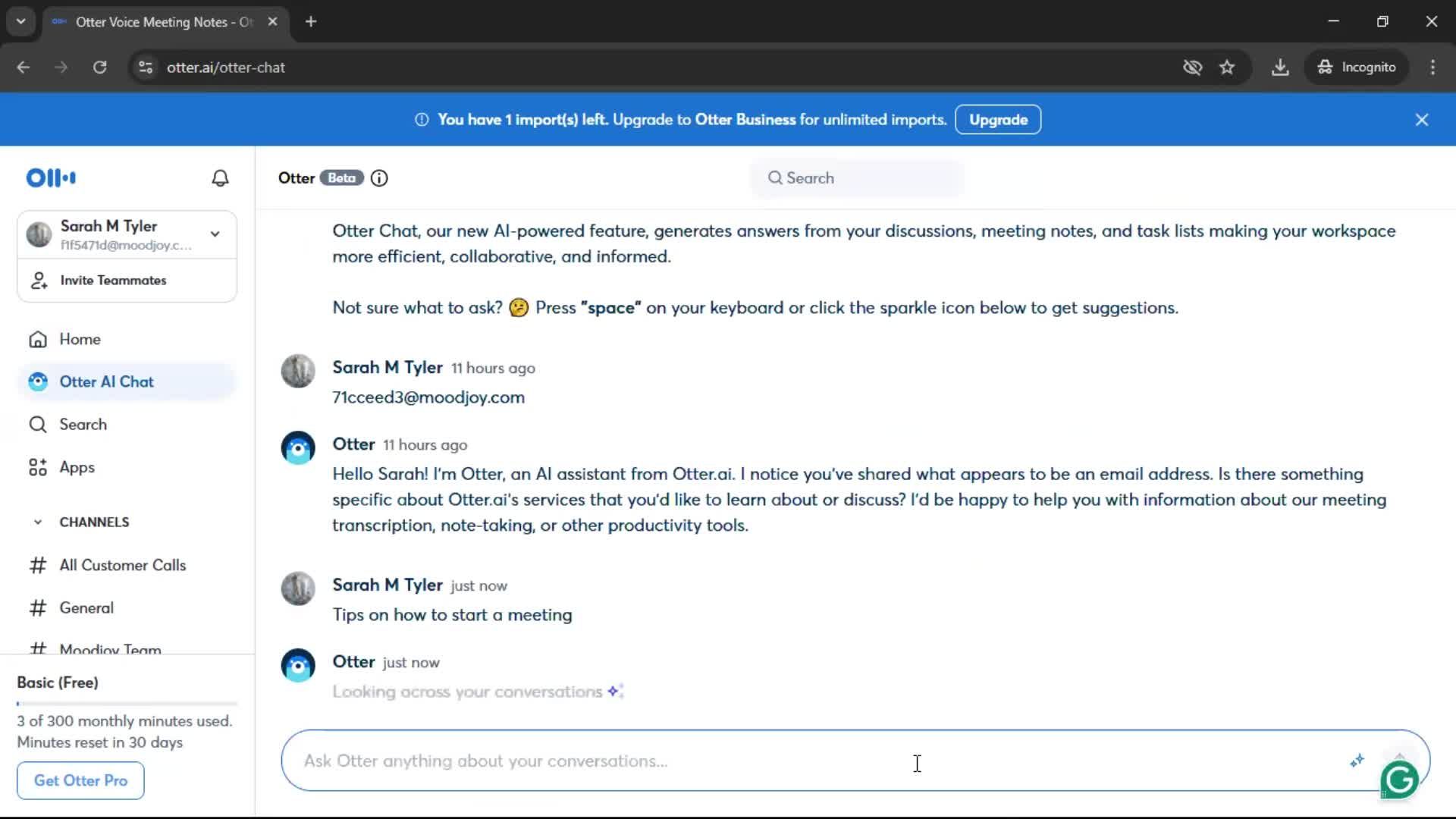Screen dimensions: 1456x819
Task: Bookmark this page with the star icon
Action: (x=1227, y=67)
